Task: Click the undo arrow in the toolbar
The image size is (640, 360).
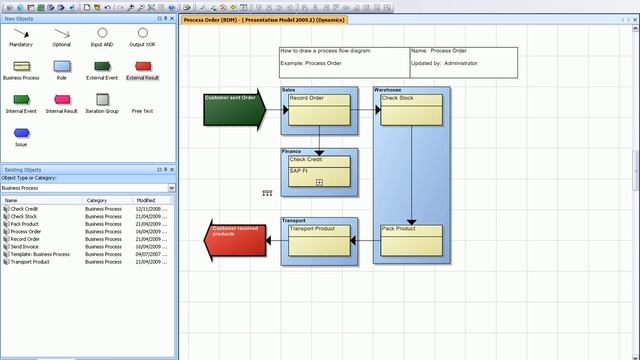Action: [x=107, y=7]
